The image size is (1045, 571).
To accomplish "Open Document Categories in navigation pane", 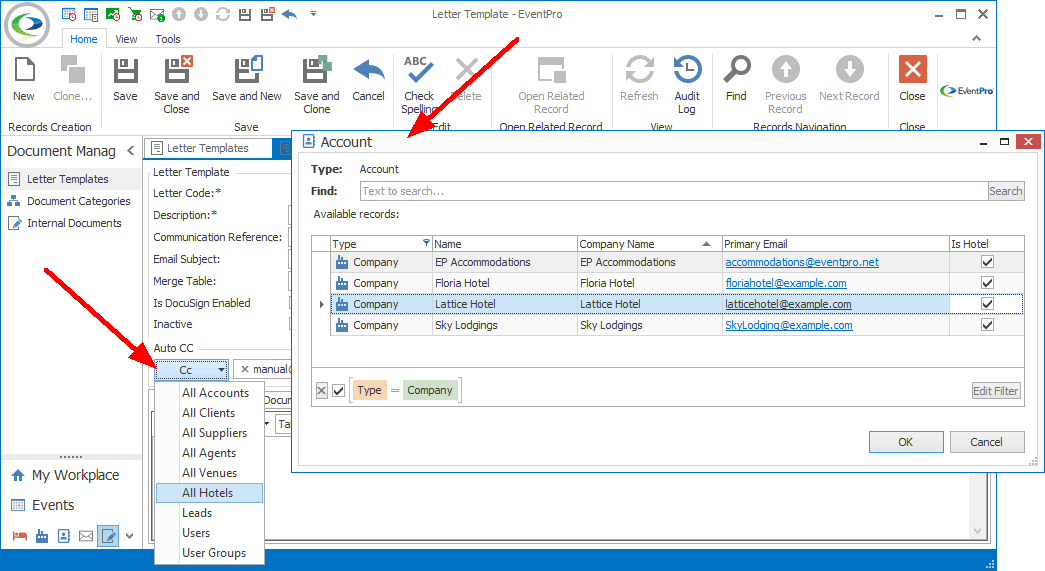I will coord(79,201).
